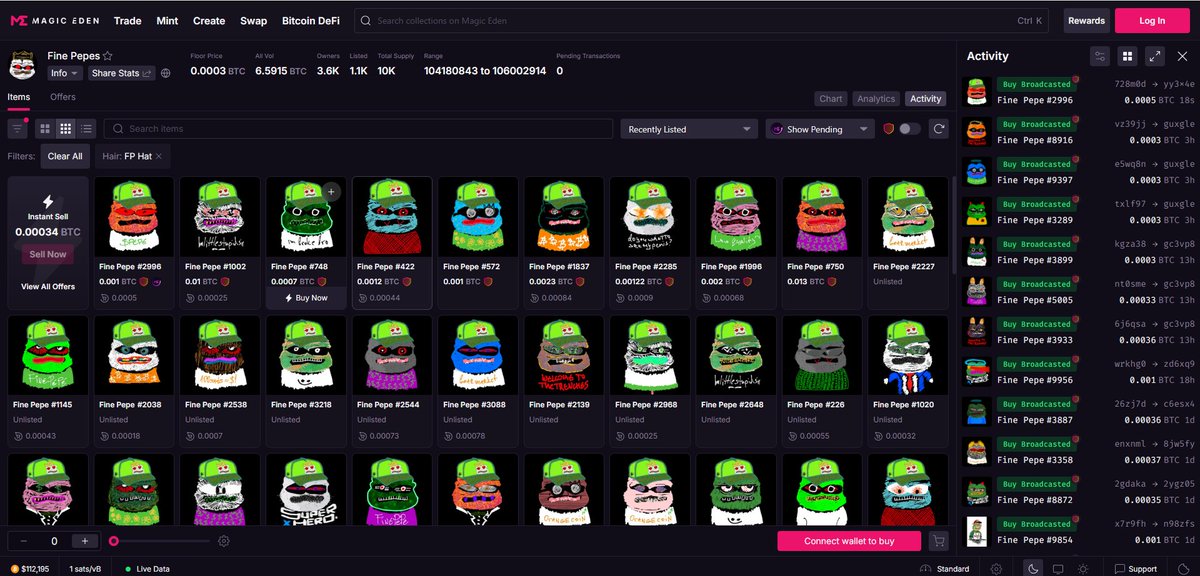
Task: Focus the Search items field
Action: (x=358, y=129)
